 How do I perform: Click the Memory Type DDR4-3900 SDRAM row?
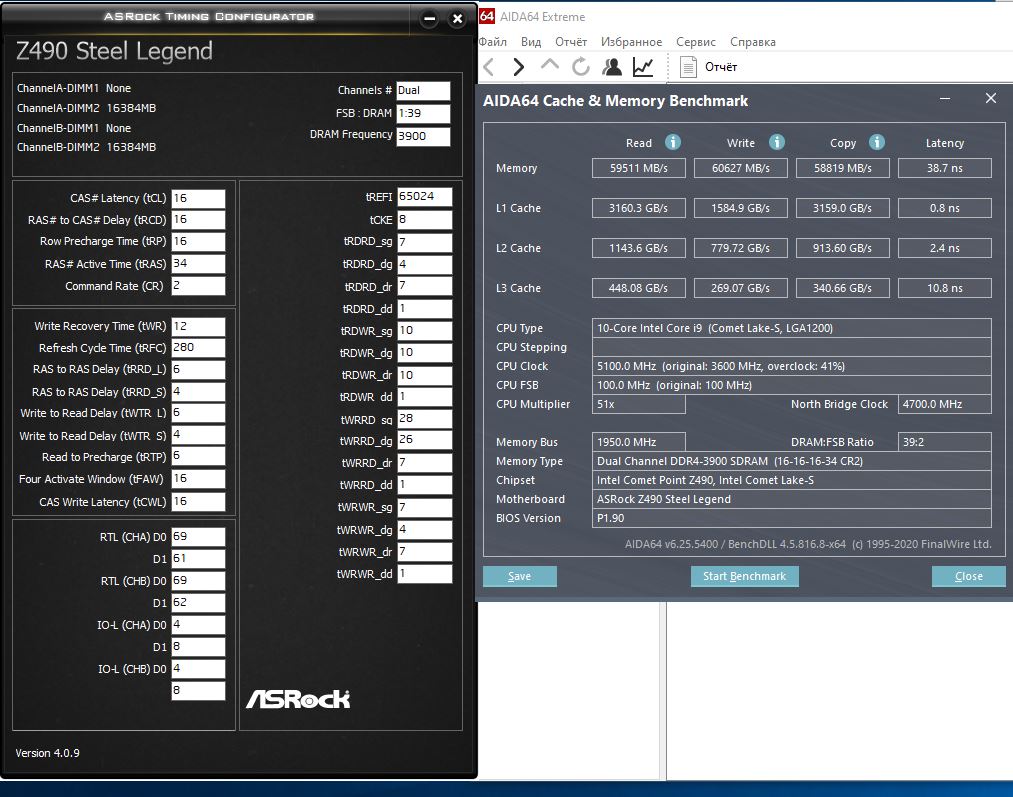point(791,461)
